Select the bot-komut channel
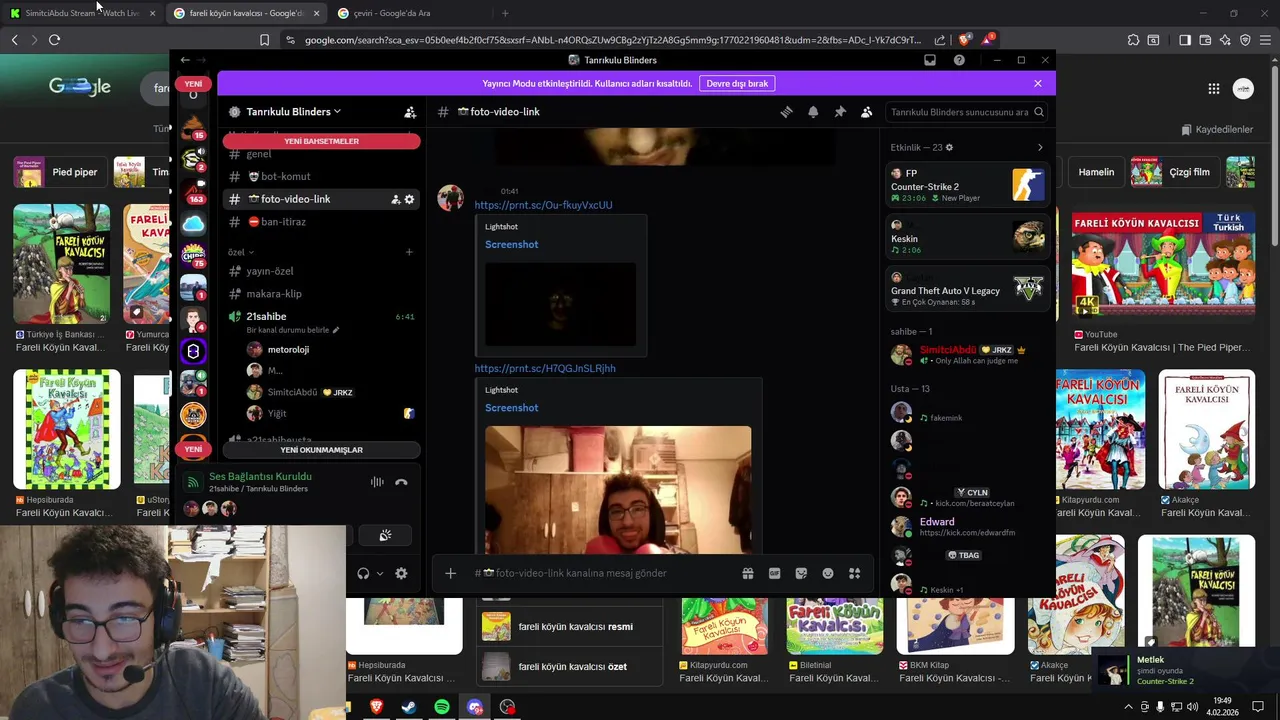Screen dimensions: 1280x720 click(320, 176)
